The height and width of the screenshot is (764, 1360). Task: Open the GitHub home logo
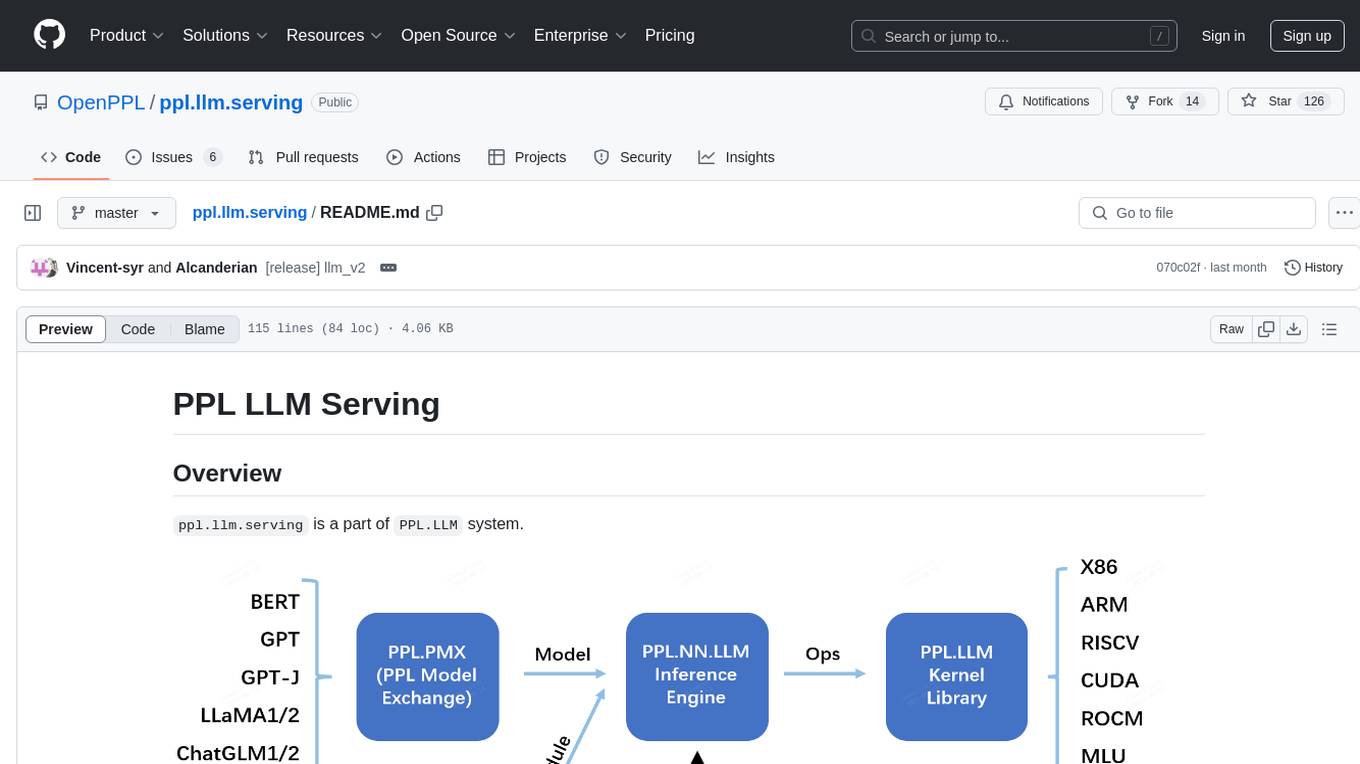(49, 35)
